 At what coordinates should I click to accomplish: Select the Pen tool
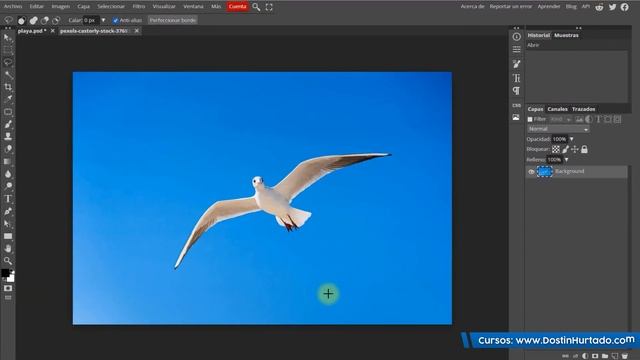coord(8,211)
